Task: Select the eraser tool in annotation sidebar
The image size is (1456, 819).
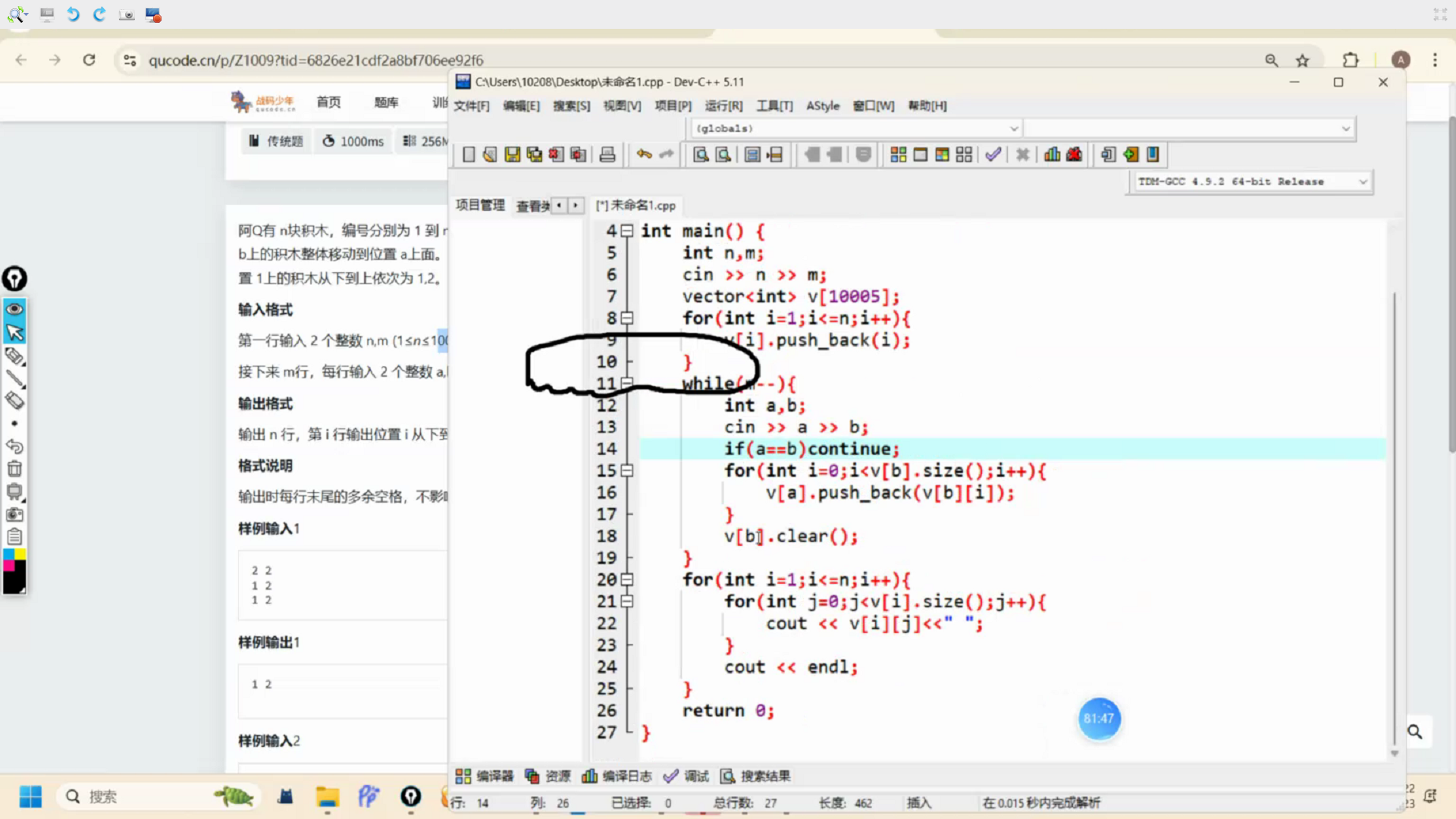Action: tap(14, 400)
